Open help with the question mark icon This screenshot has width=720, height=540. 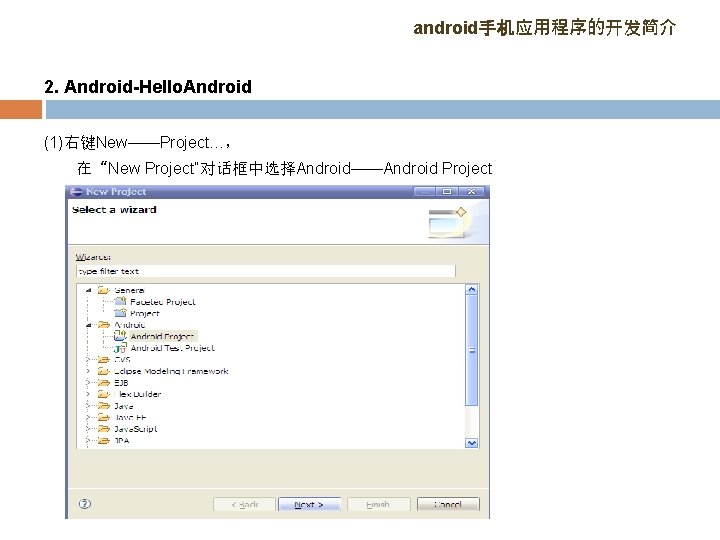[85, 504]
